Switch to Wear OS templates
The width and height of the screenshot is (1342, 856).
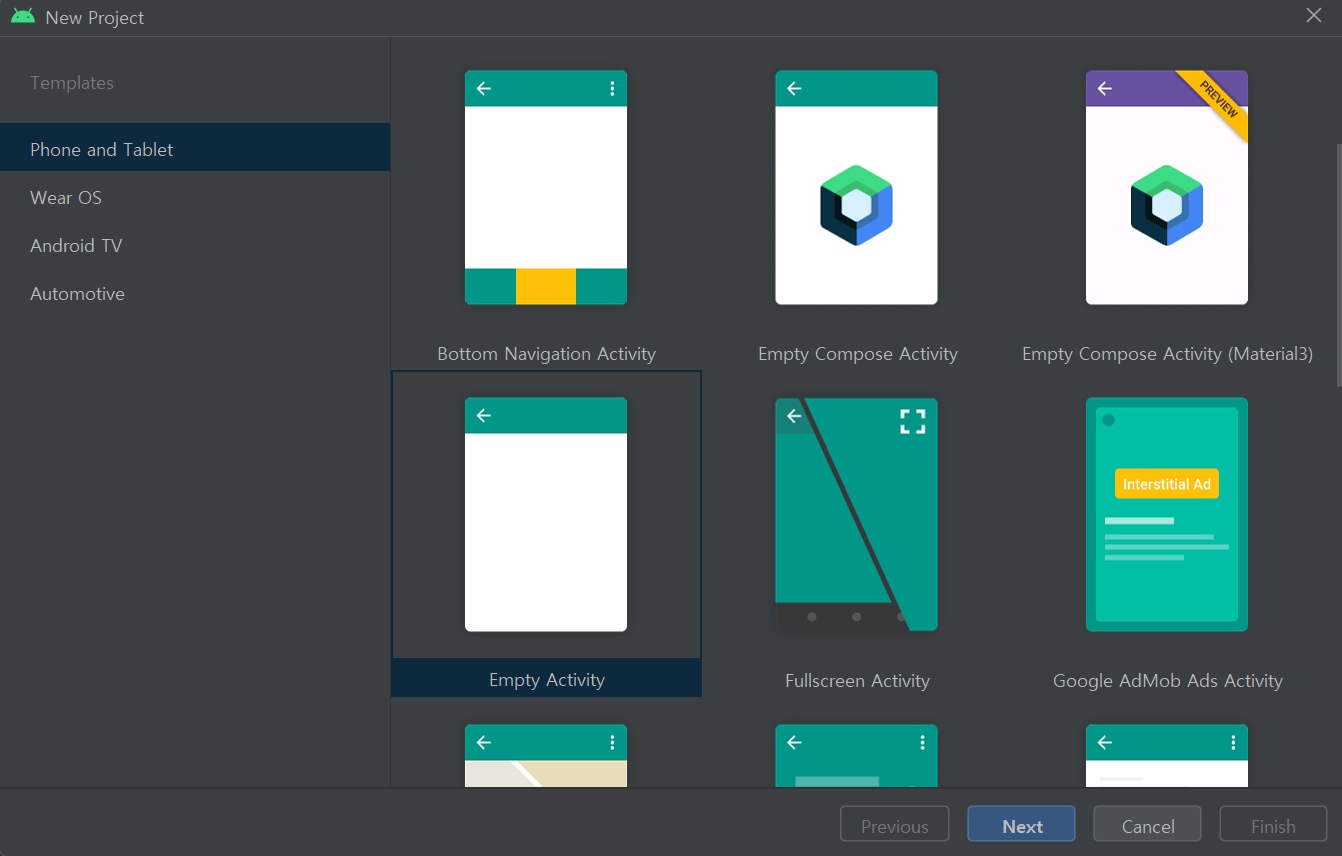click(x=195, y=197)
